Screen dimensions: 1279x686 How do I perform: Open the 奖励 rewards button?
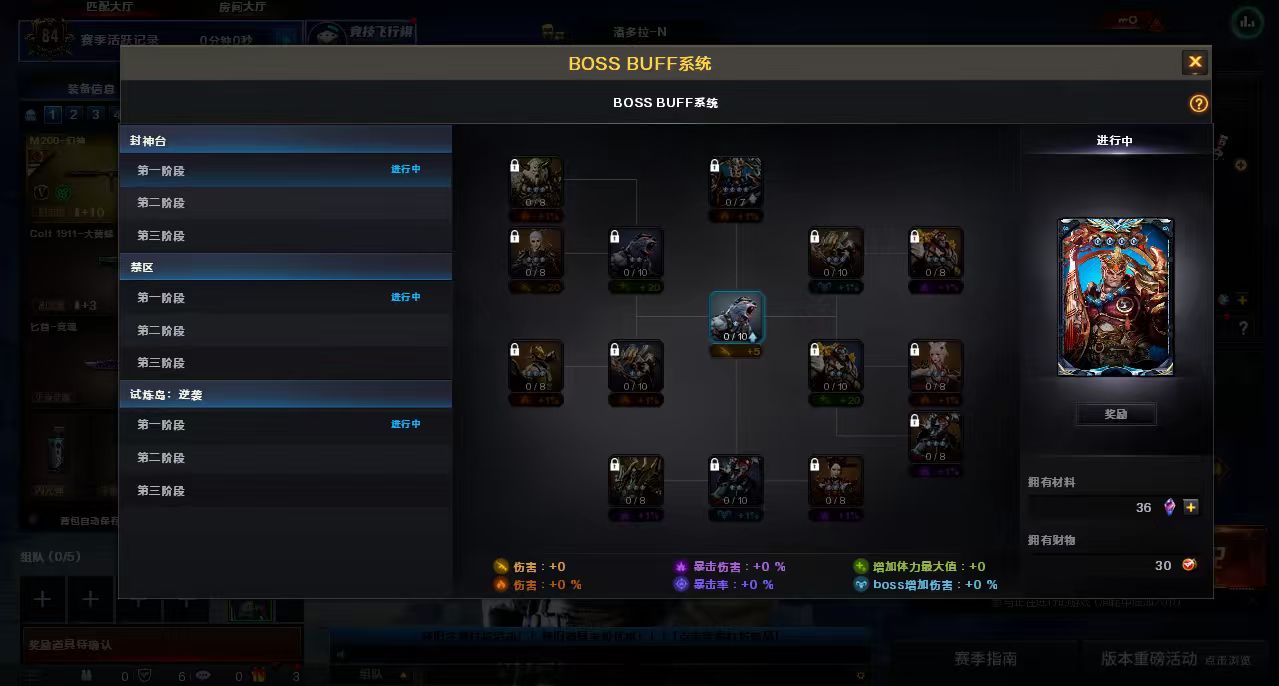click(x=1116, y=414)
